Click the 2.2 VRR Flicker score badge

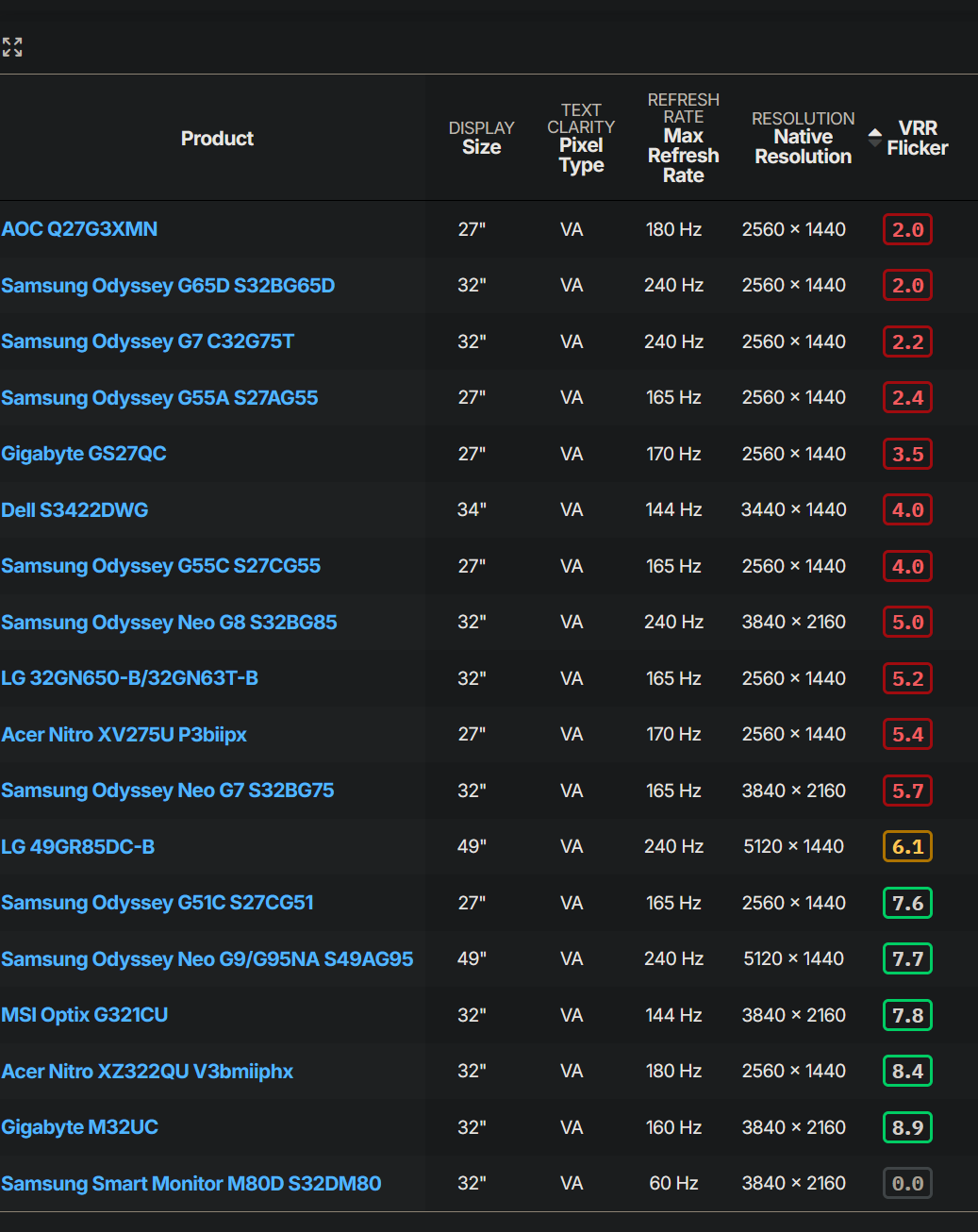[x=907, y=341]
